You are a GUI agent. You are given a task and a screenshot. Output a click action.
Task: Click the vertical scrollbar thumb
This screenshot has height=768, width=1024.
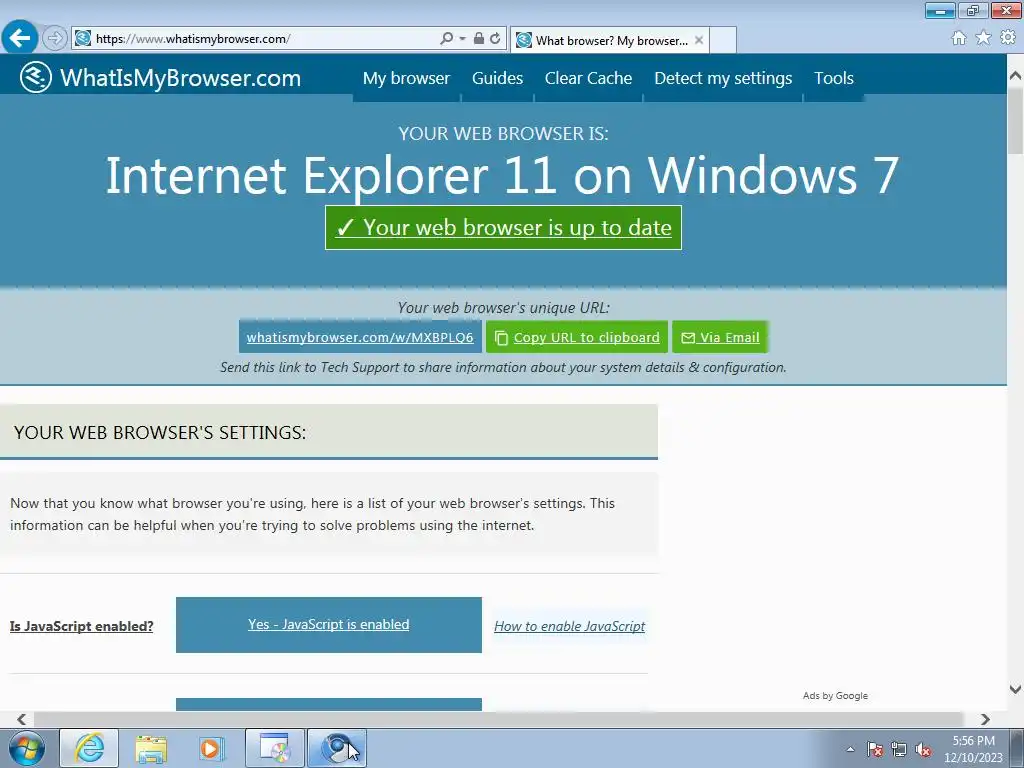point(1015,120)
